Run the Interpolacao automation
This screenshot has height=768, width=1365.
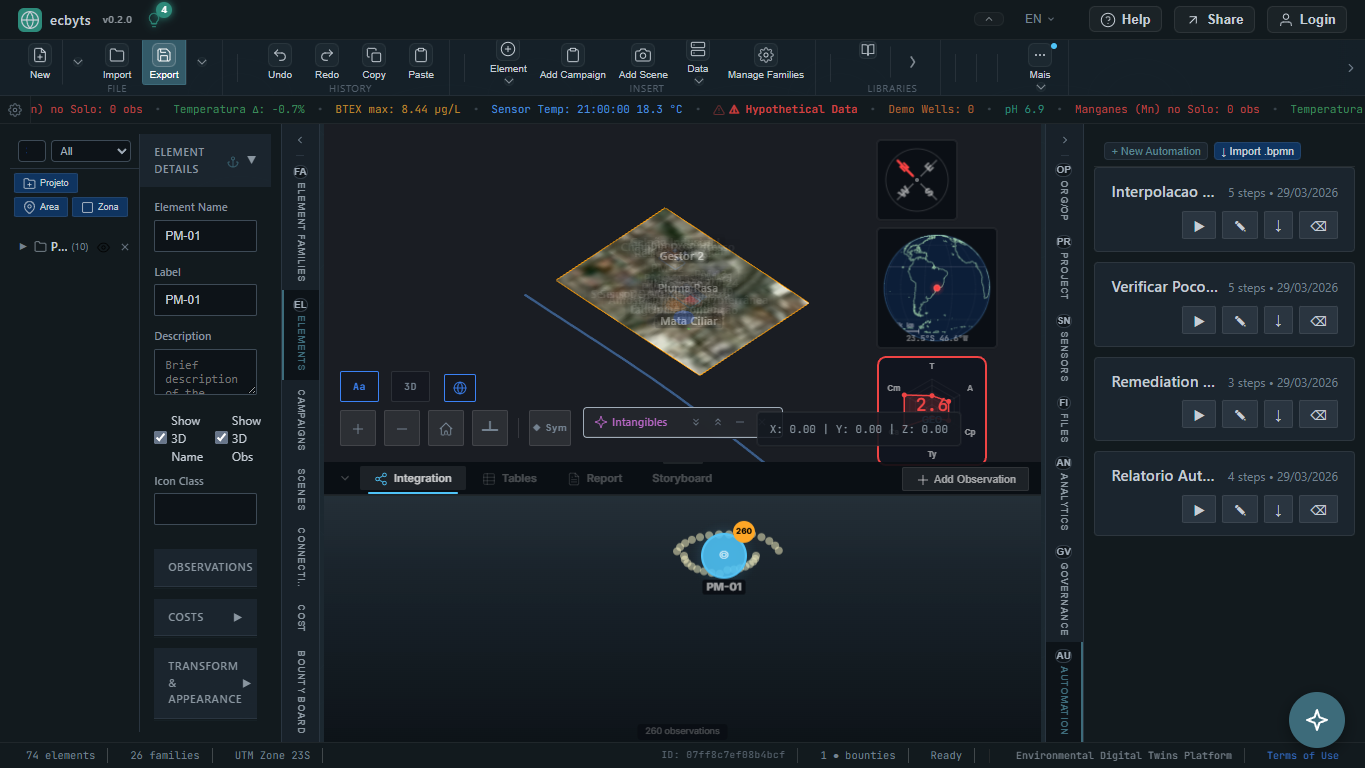(1199, 226)
